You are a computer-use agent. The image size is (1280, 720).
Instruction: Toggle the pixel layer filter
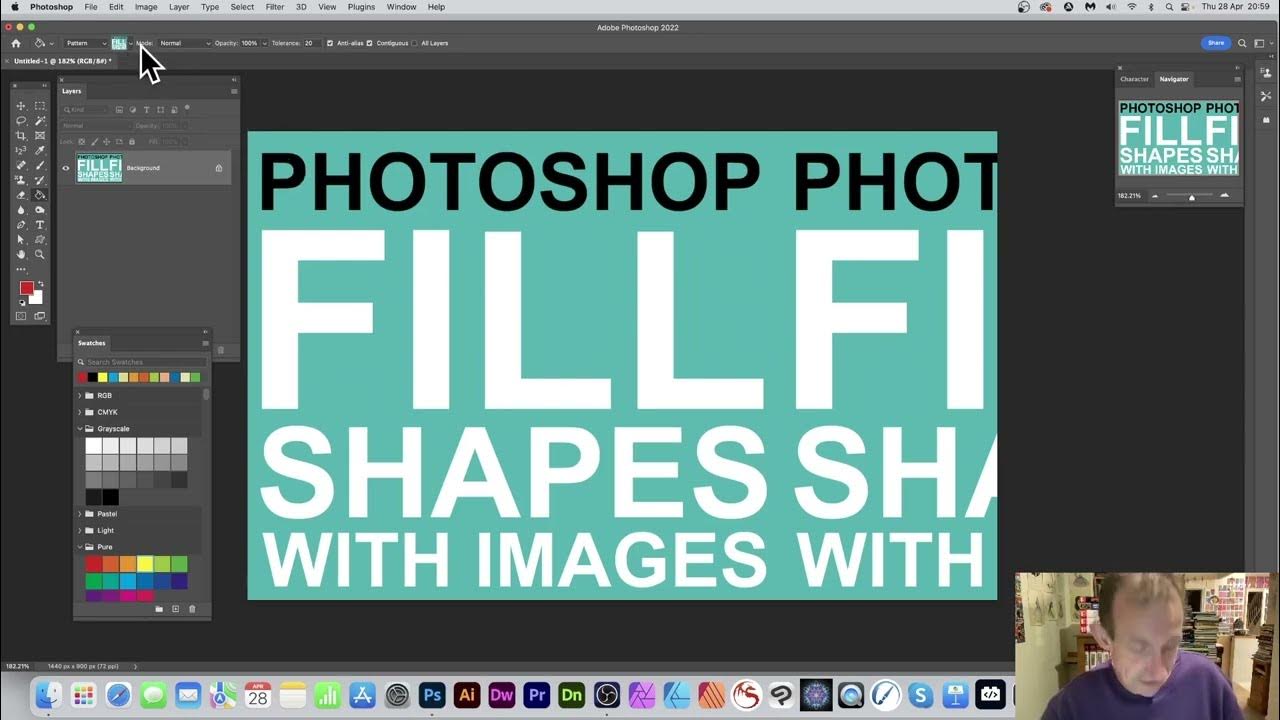point(119,109)
